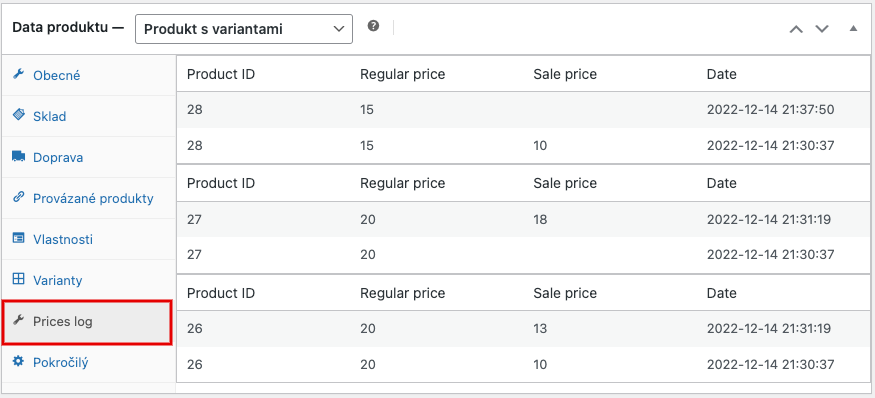
Task: Open the Provázané produkty tab
Action: coord(89,198)
